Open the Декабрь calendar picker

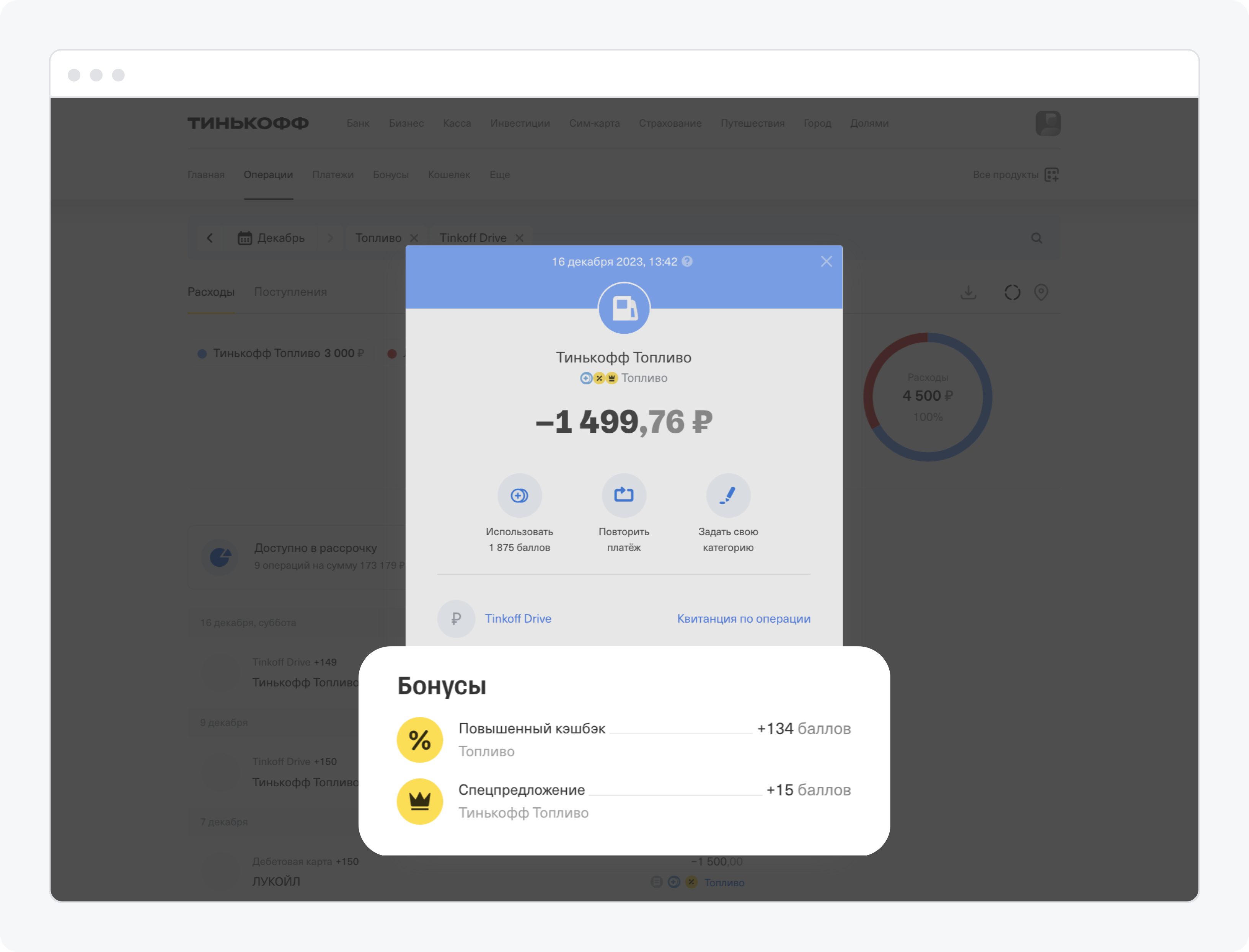pos(271,238)
